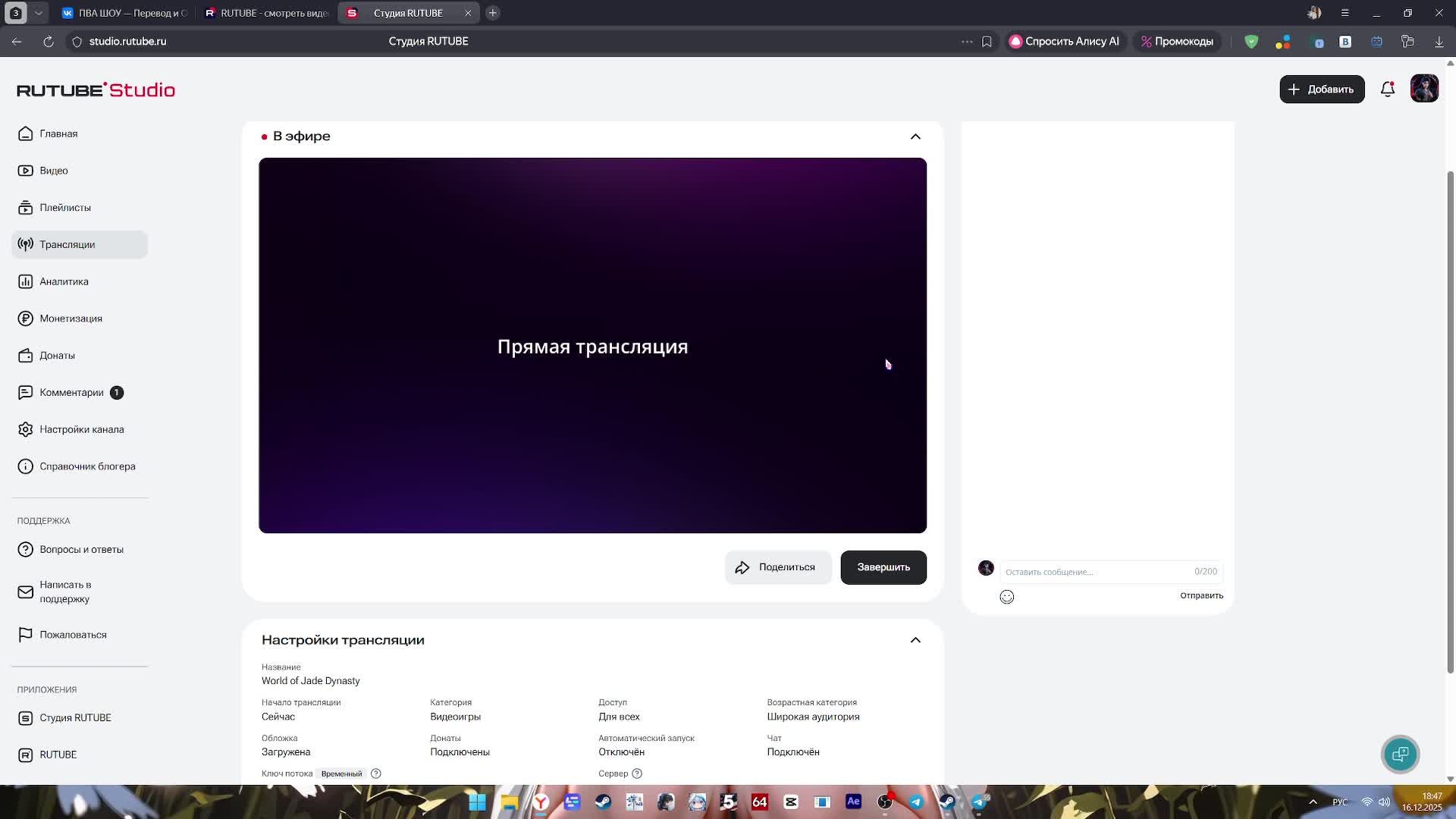Open the support chat widget icon

[x=1400, y=754]
